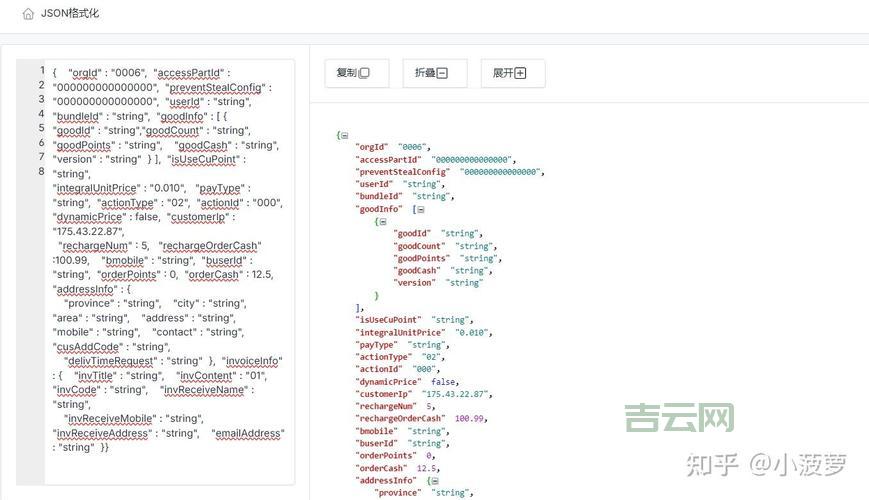Click line number 8 in editor gutter
Screen dimensions: 869x500
click(42, 171)
